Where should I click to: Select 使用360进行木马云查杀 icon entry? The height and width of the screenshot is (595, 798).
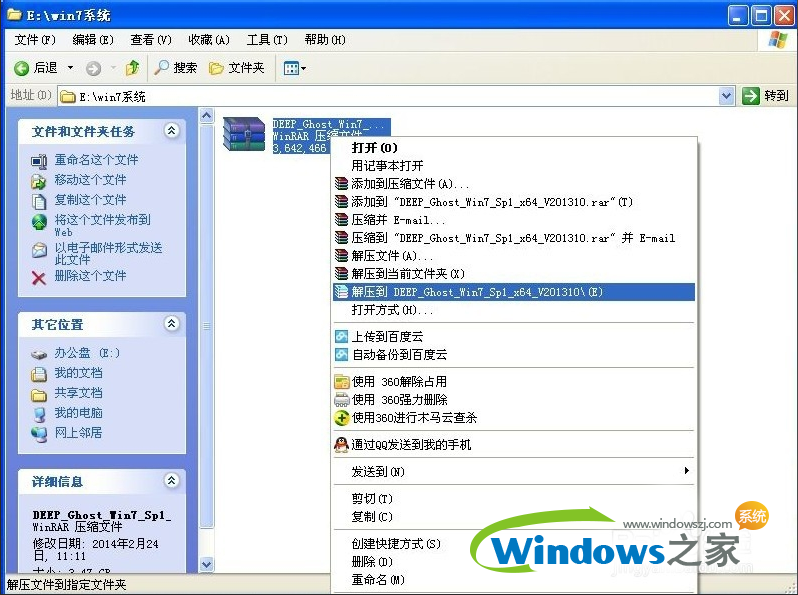tap(341, 417)
